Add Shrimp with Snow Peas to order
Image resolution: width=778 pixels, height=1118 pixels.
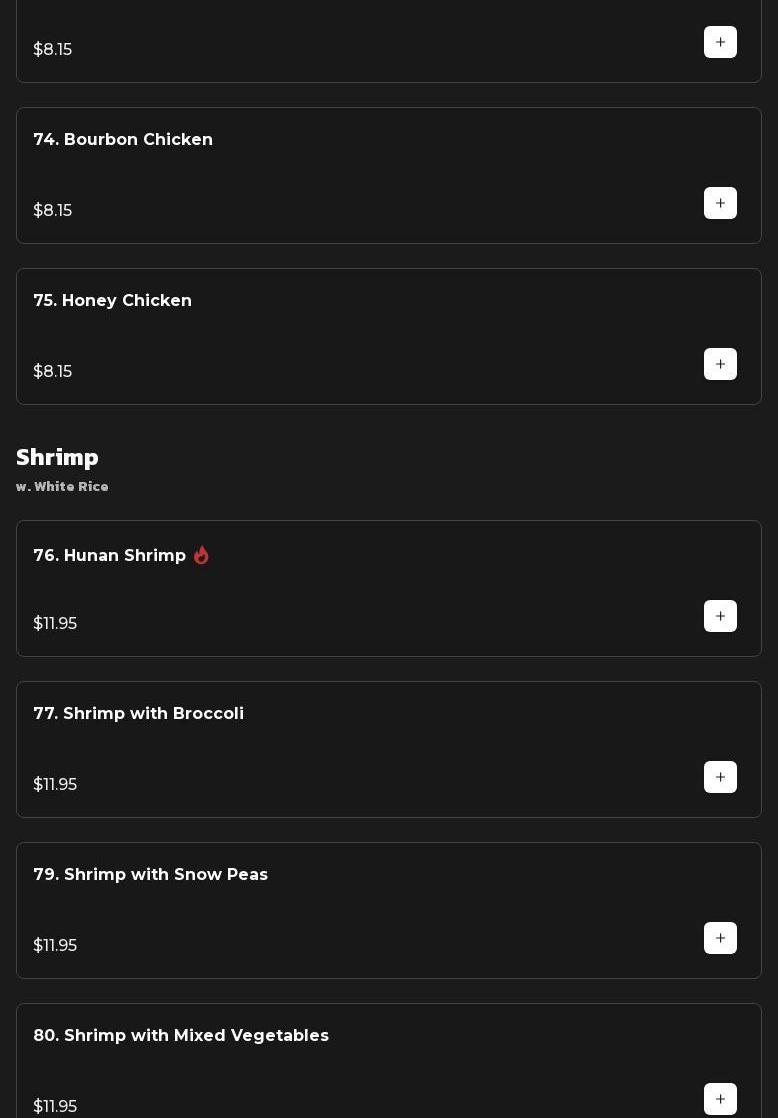pyautogui.click(x=720, y=938)
